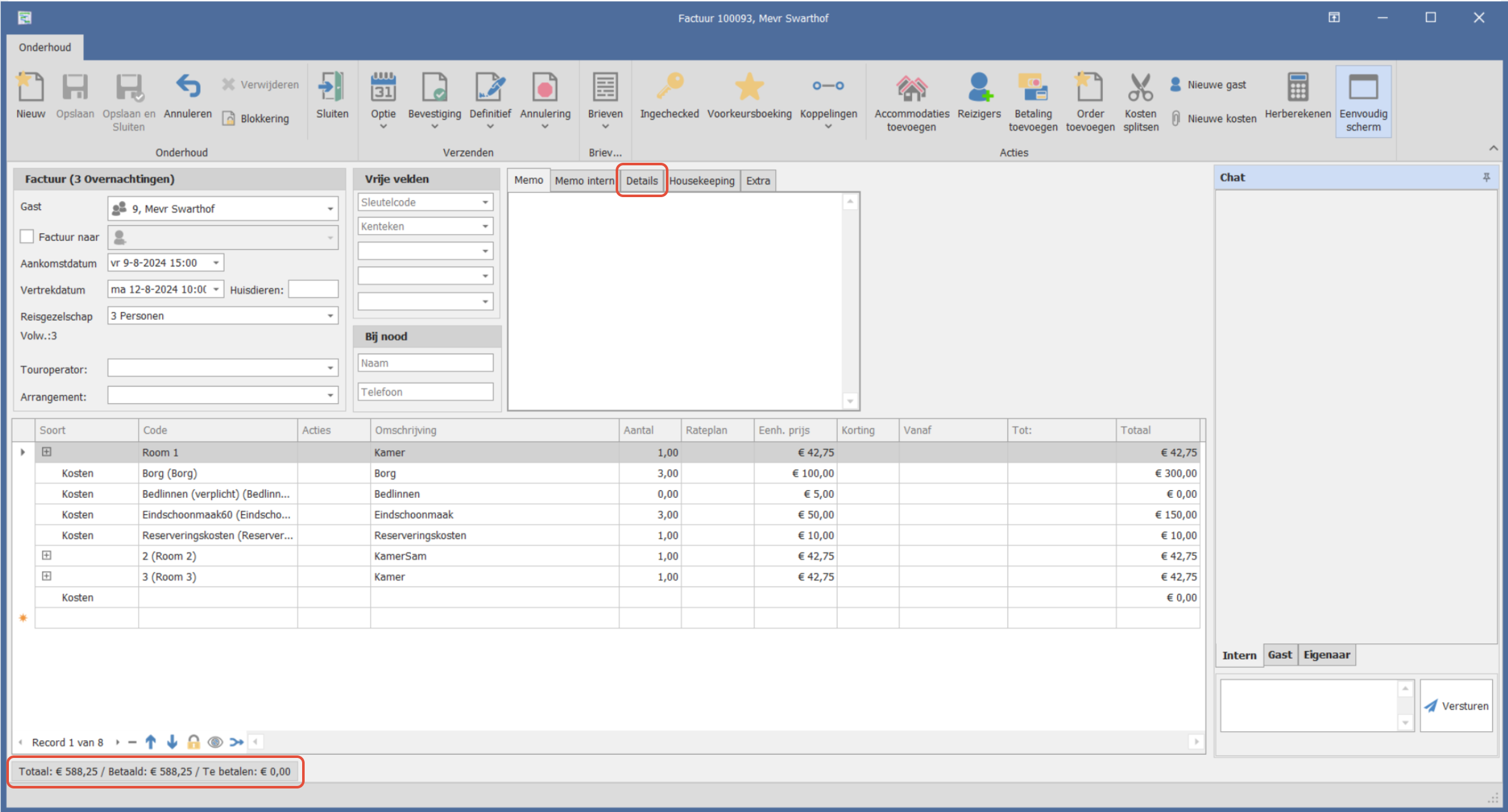Select the Gast chat tab
This screenshot has width=1508, height=812.
point(1279,655)
